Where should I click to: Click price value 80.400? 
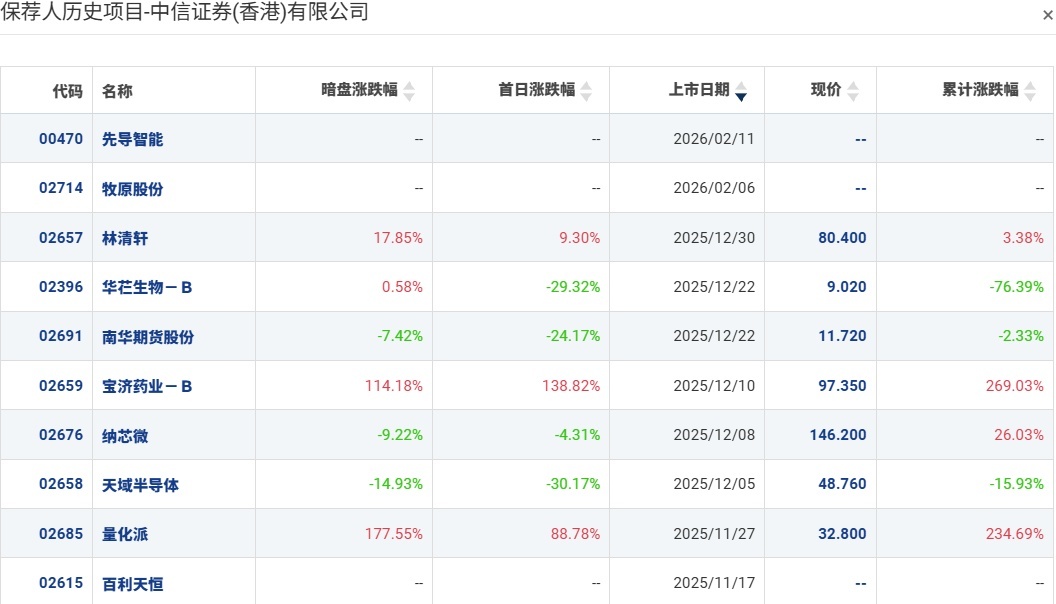[842, 238]
